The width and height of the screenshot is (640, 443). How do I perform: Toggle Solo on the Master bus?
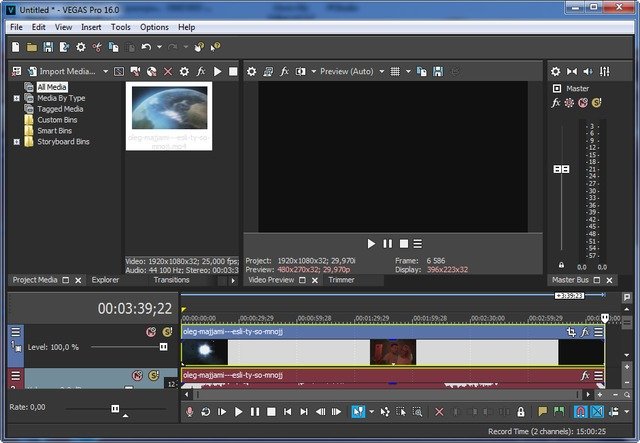coord(597,102)
